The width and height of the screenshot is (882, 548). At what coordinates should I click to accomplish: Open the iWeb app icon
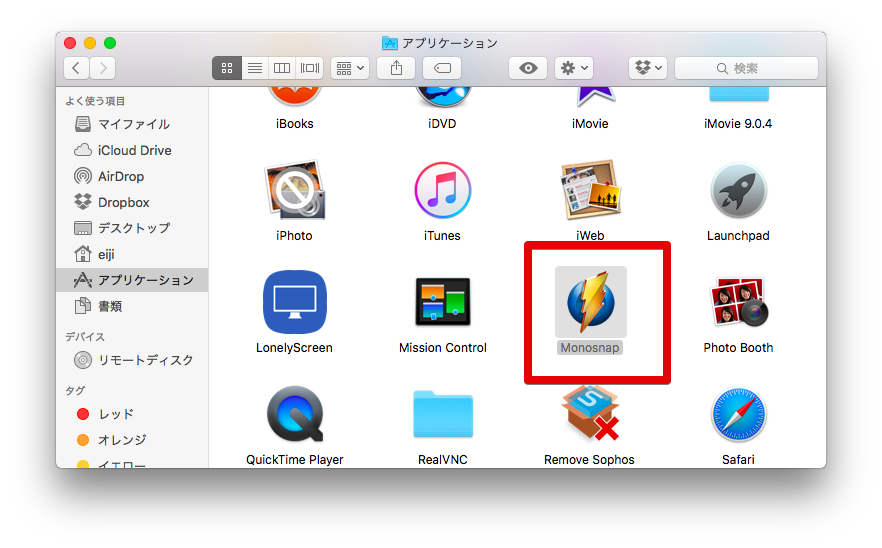click(590, 192)
